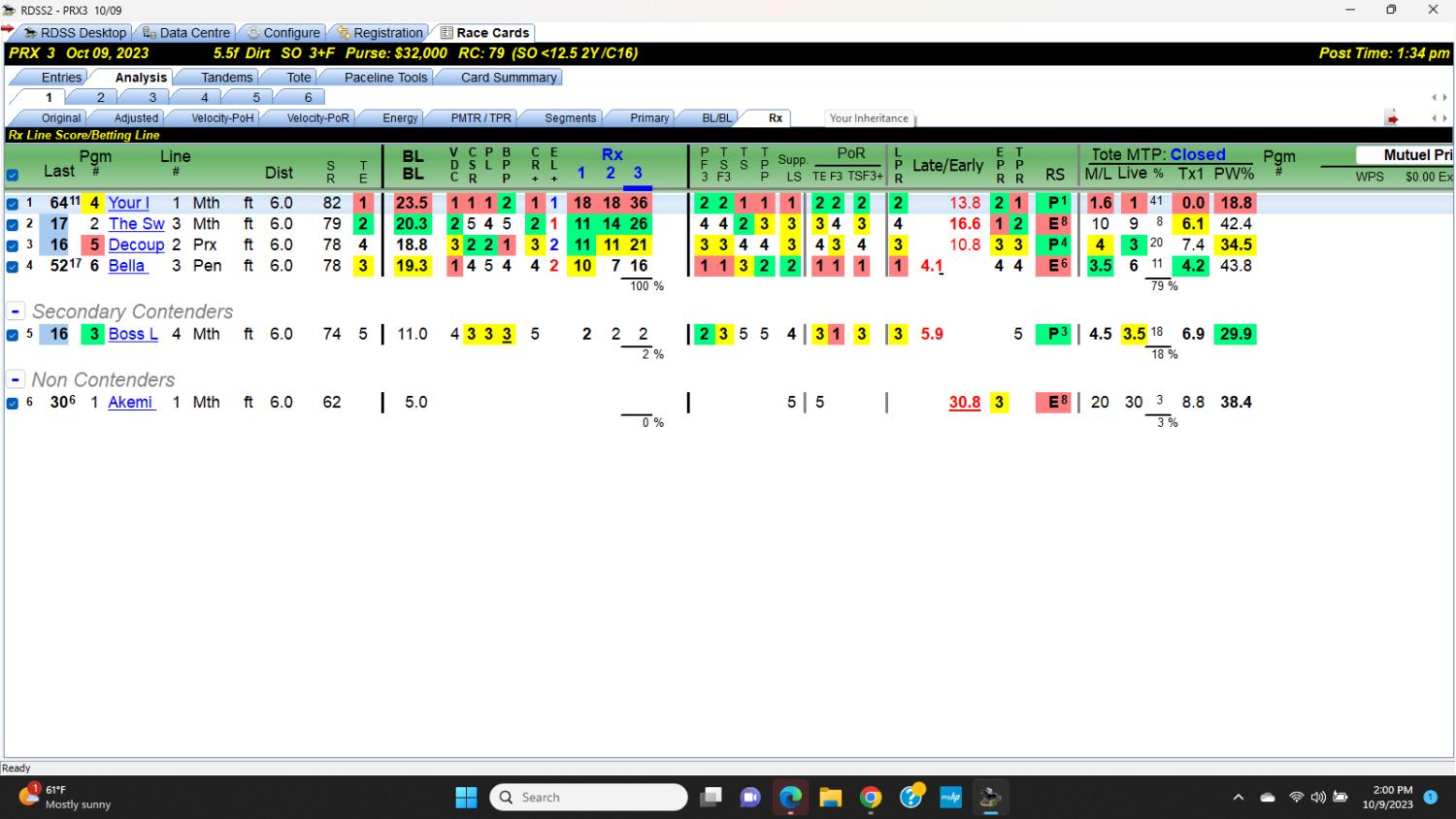Show hidden system tray icons
Image resolution: width=1456 pixels, height=819 pixels.
[1238, 798]
